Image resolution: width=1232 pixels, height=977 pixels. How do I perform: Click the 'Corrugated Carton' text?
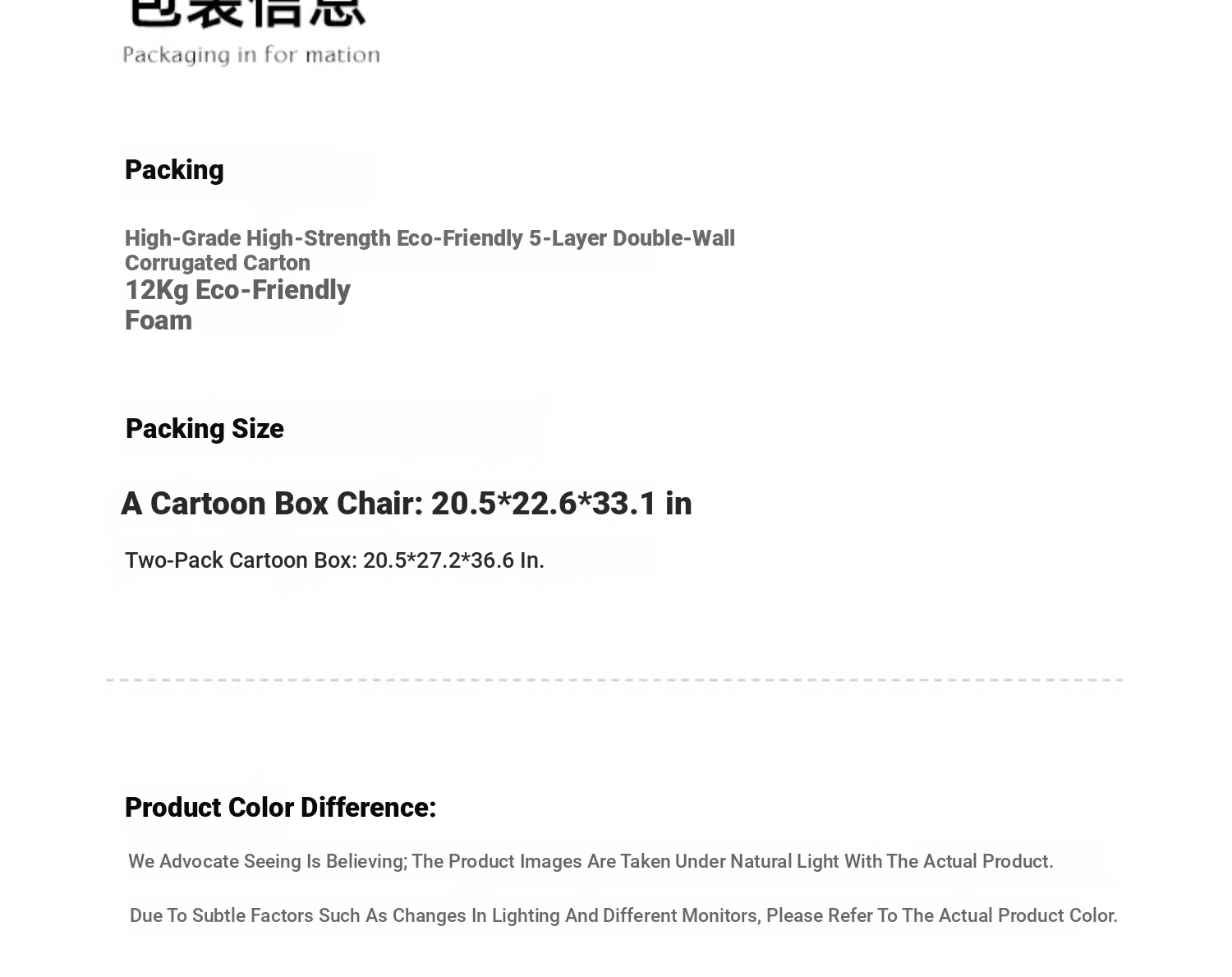pyautogui.click(x=218, y=262)
